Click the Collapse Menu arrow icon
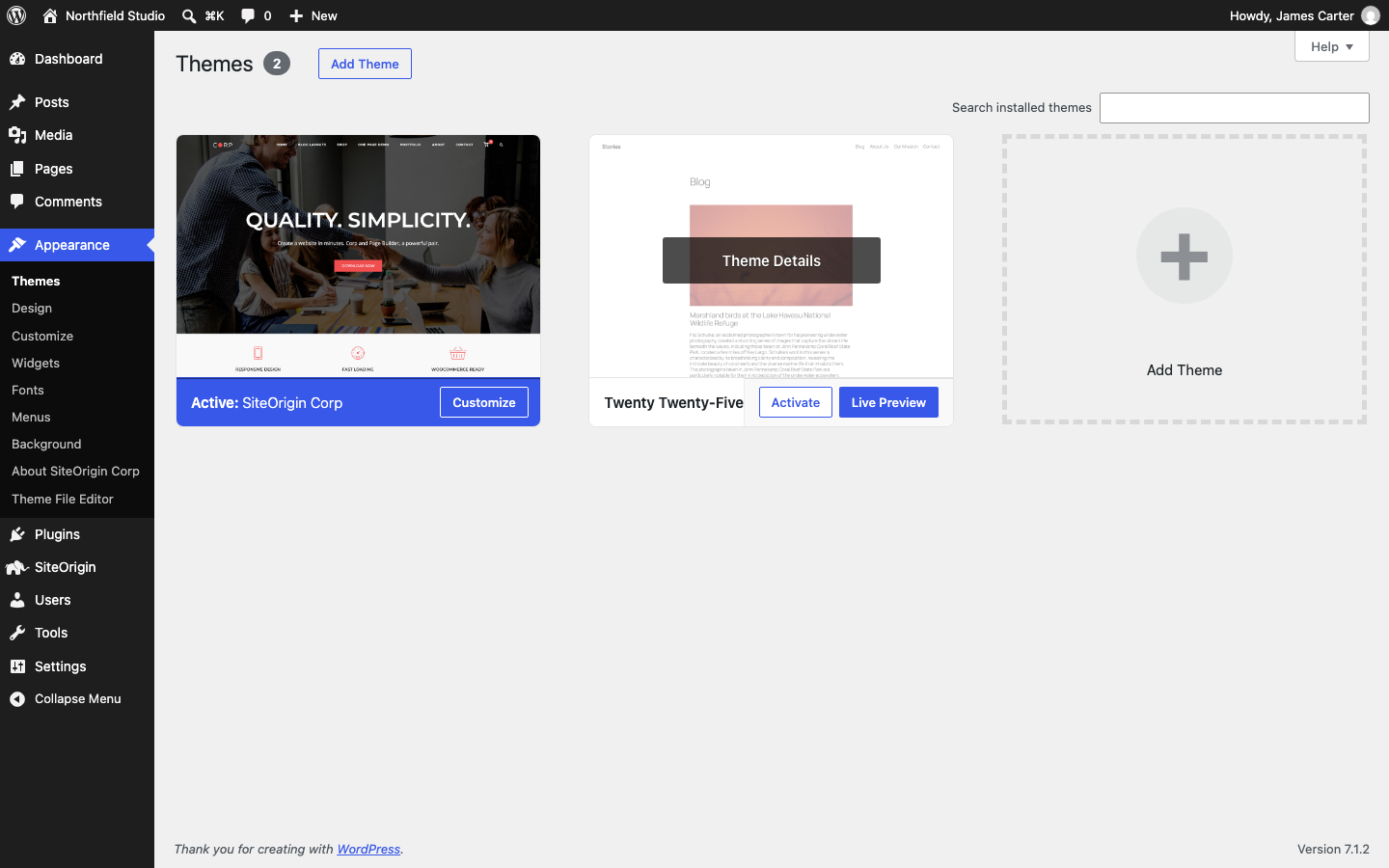 pos(17,699)
